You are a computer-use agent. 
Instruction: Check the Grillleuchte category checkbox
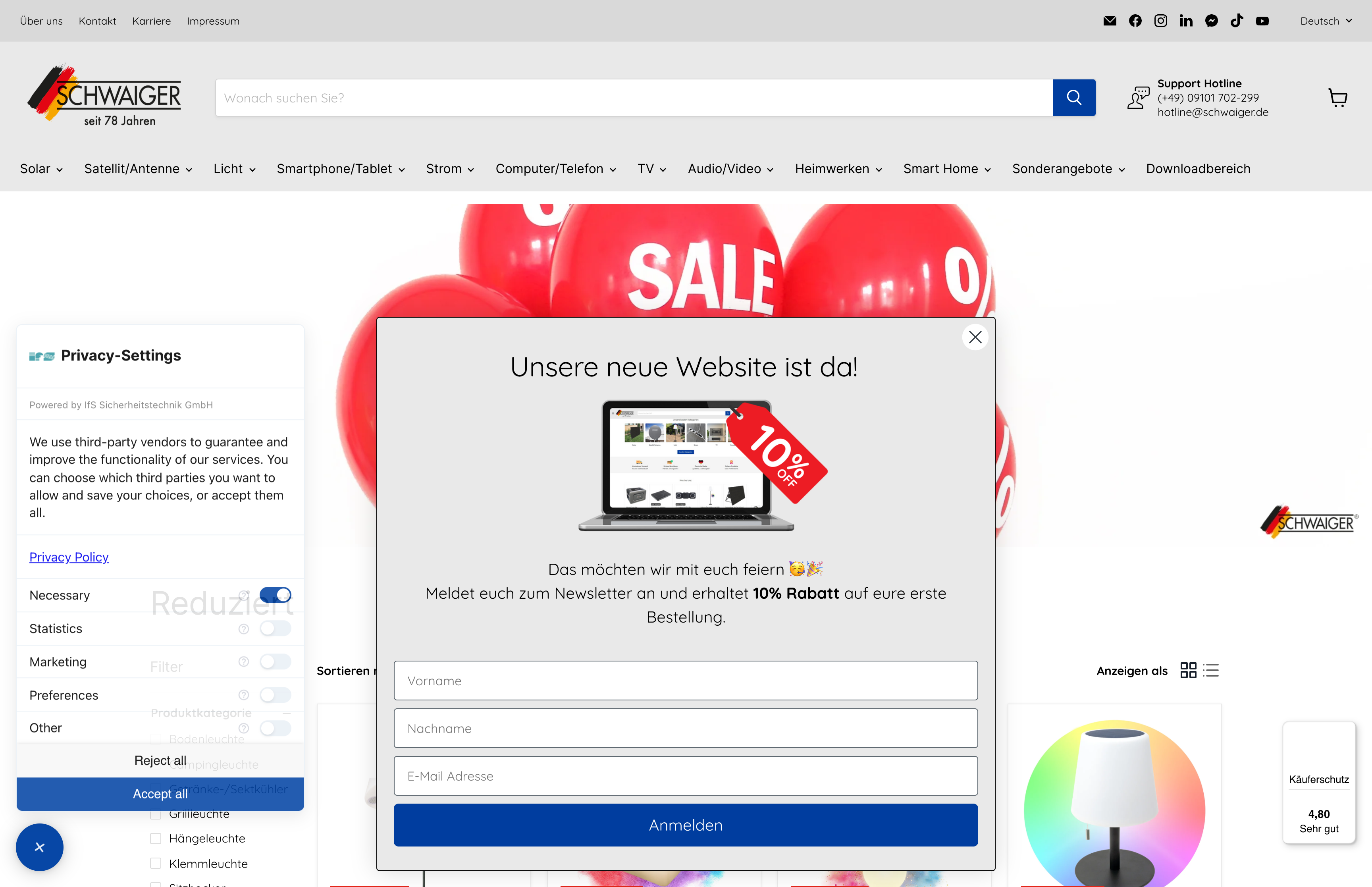click(x=156, y=814)
